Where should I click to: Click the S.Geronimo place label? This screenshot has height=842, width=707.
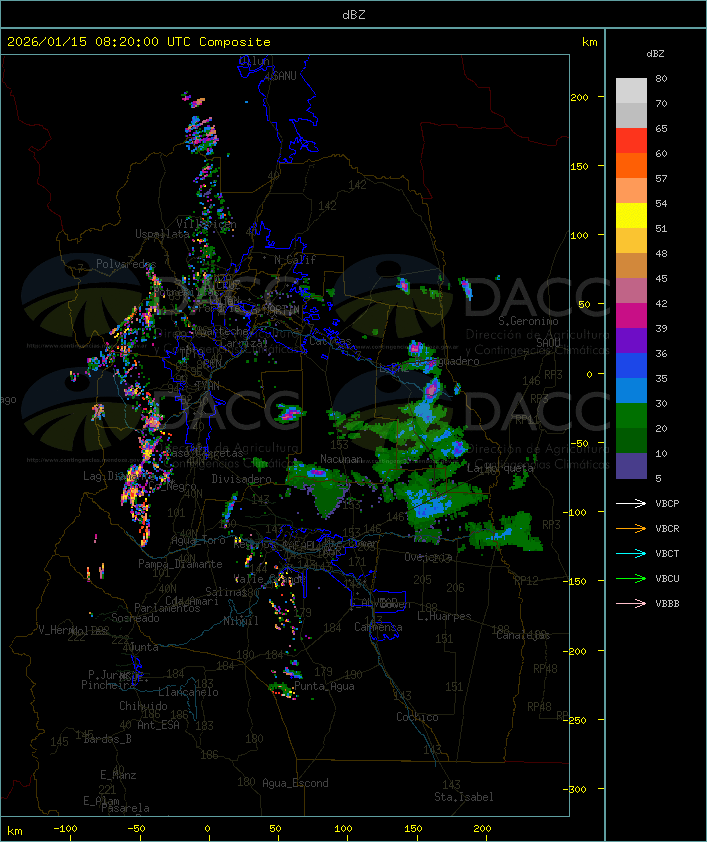pyautogui.click(x=528, y=321)
